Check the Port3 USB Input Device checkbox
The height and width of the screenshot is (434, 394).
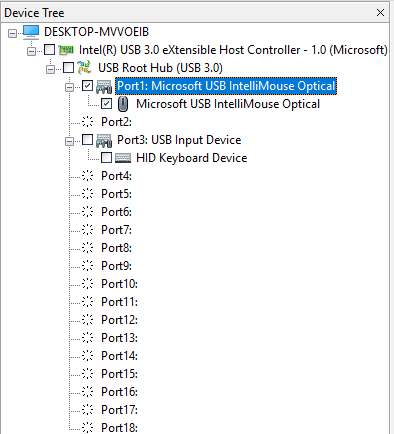coord(87,140)
